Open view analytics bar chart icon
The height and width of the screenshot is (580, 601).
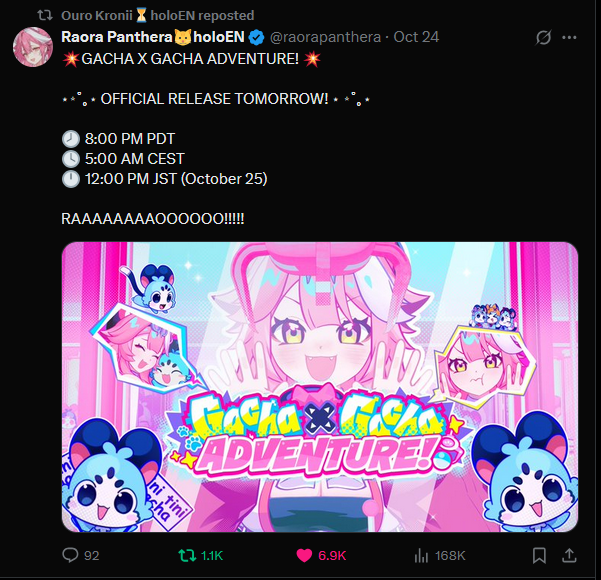pos(421,555)
